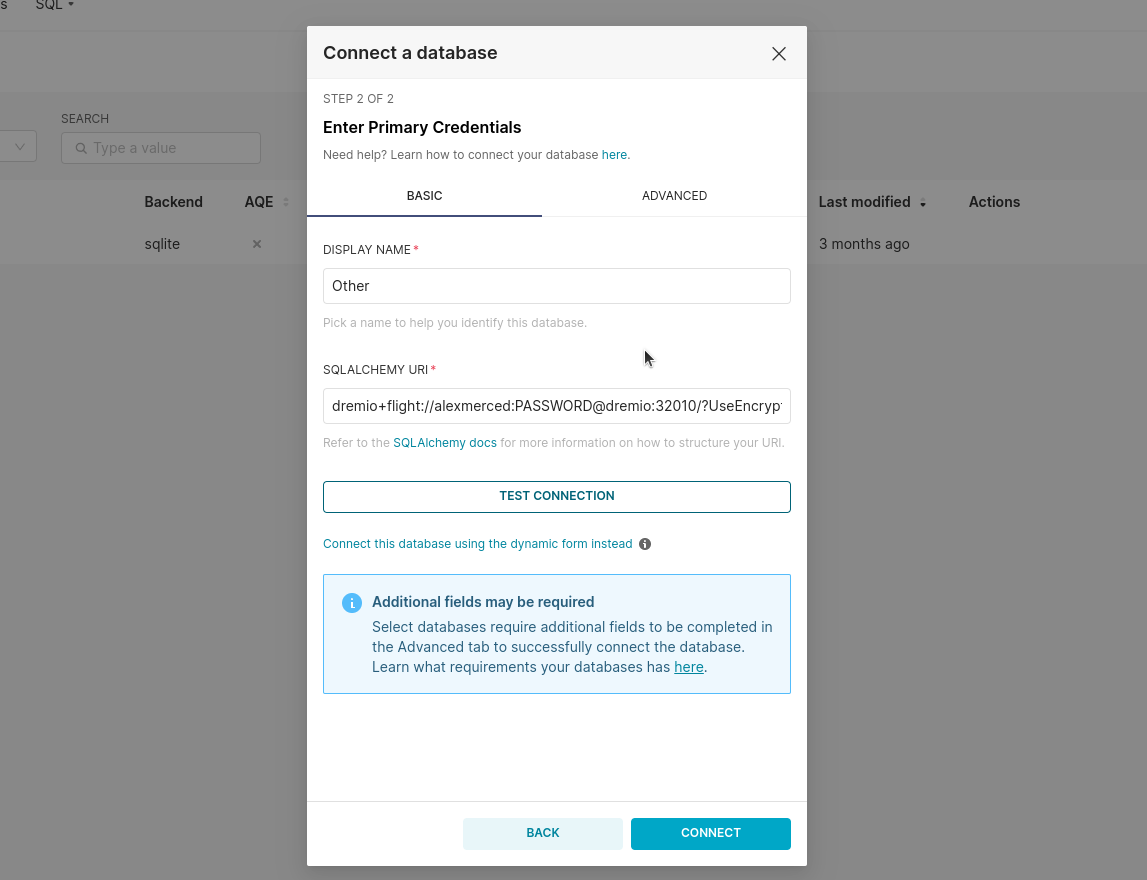
Task: Select the BASIC tab
Action: [424, 196]
